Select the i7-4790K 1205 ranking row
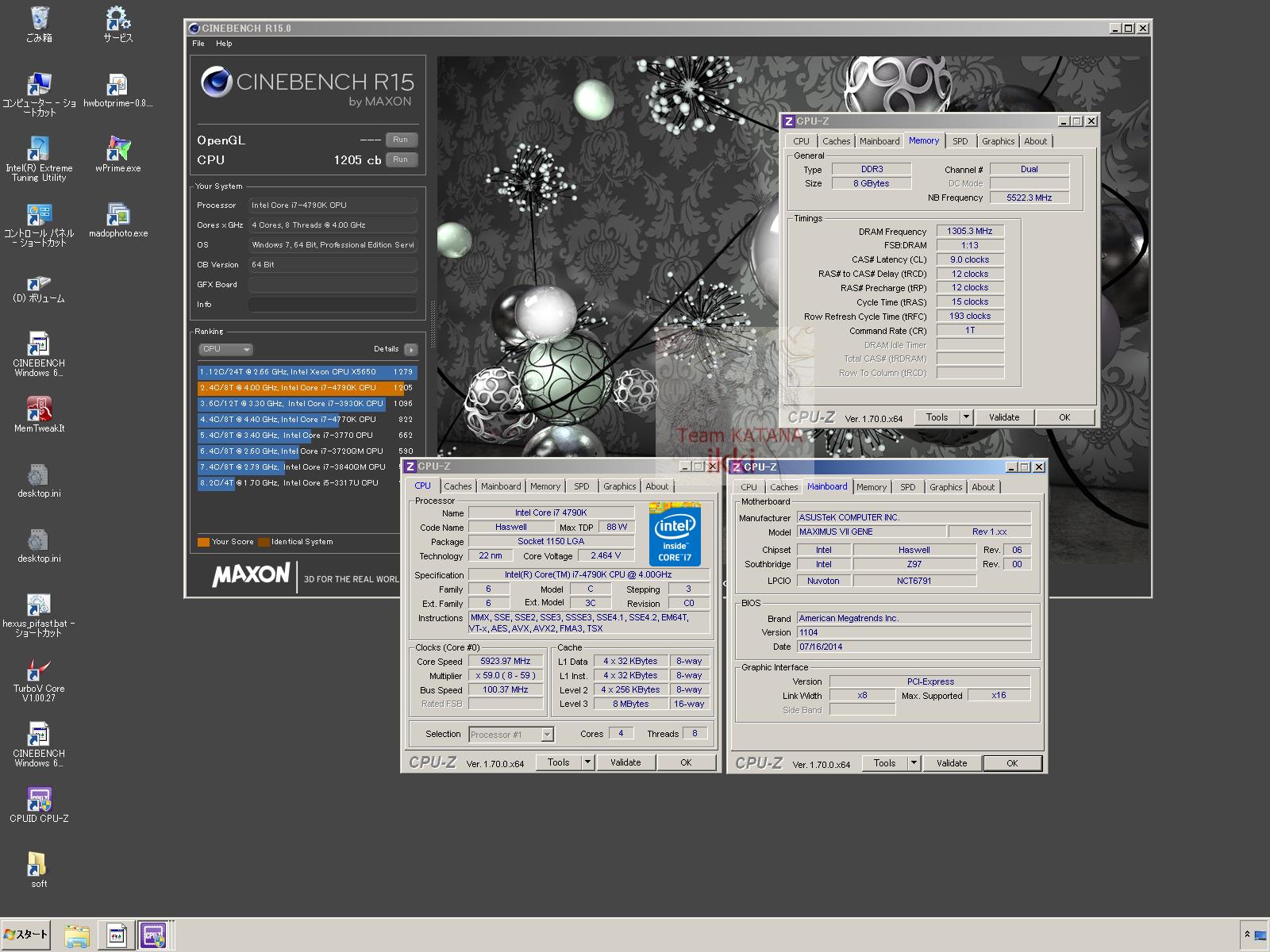This screenshot has height=952, width=1270. tap(307, 388)
